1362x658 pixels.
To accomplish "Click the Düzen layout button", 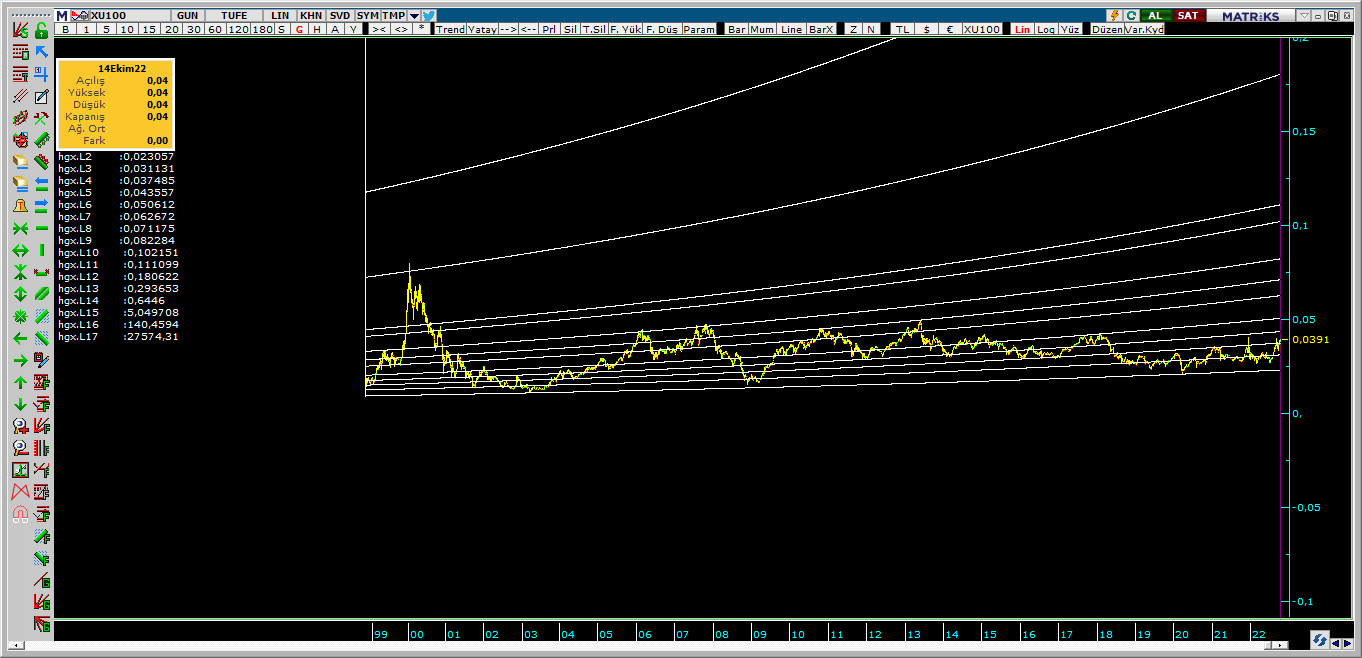I will pyautogui.click(x=1107, y=29).
